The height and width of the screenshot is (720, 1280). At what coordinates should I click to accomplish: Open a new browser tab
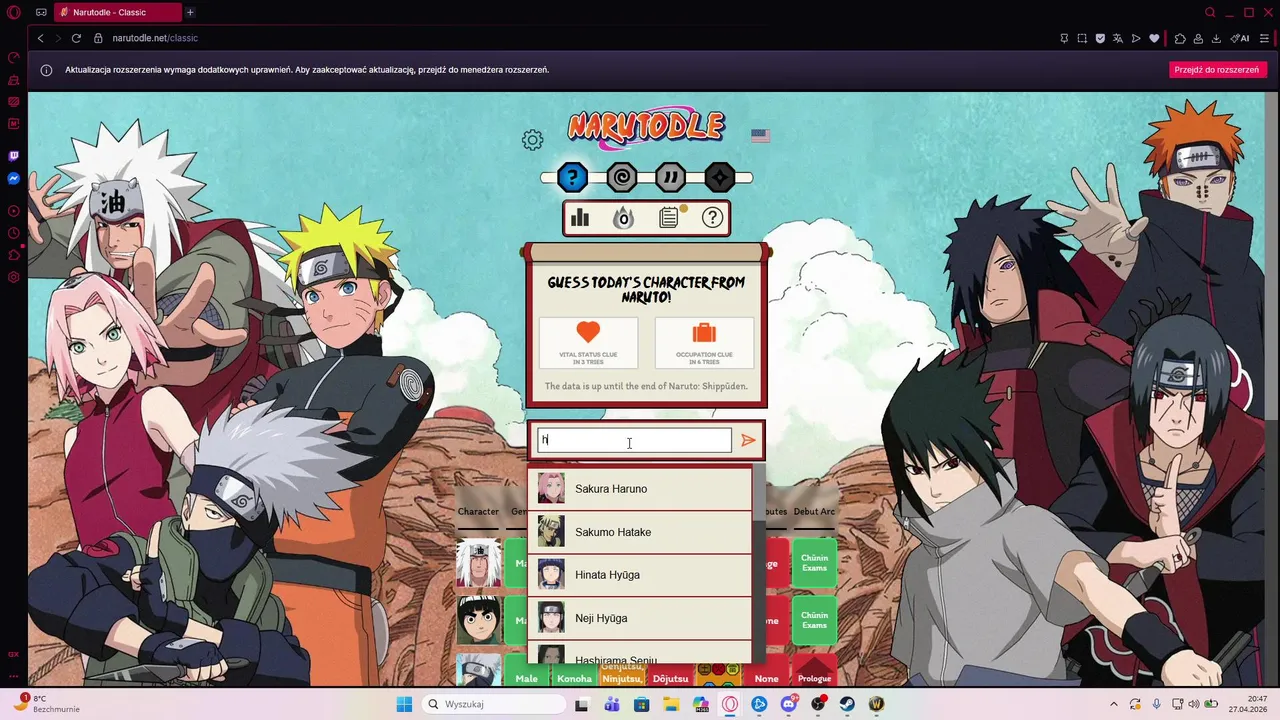pos(190,12)
